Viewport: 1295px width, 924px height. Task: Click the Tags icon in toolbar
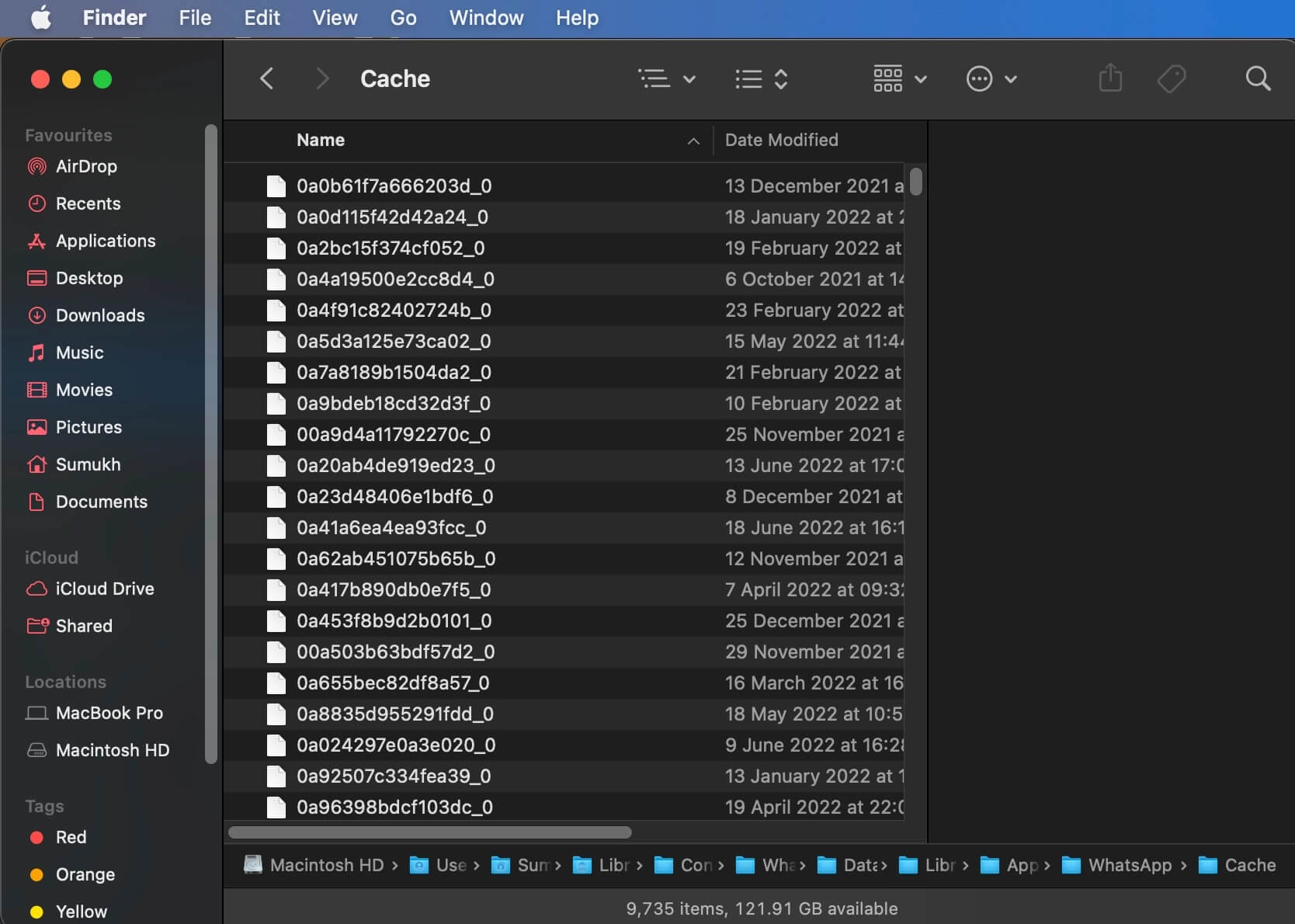coord(1171,78)
